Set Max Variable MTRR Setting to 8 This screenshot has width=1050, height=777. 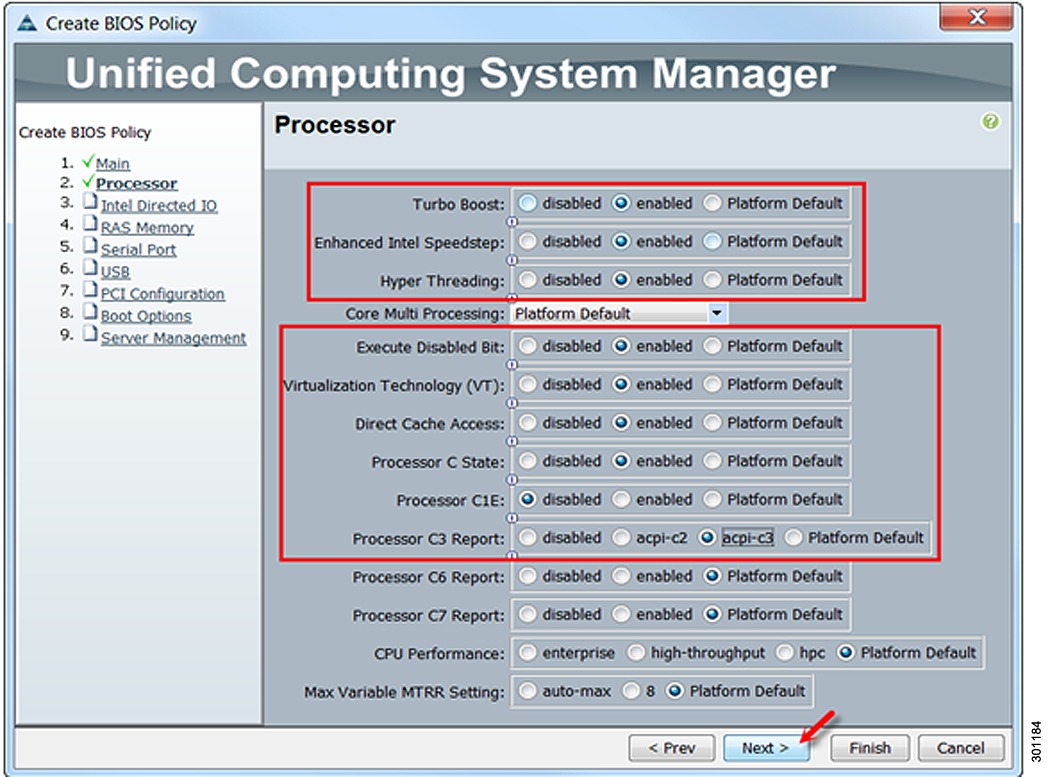pos(631,691)
